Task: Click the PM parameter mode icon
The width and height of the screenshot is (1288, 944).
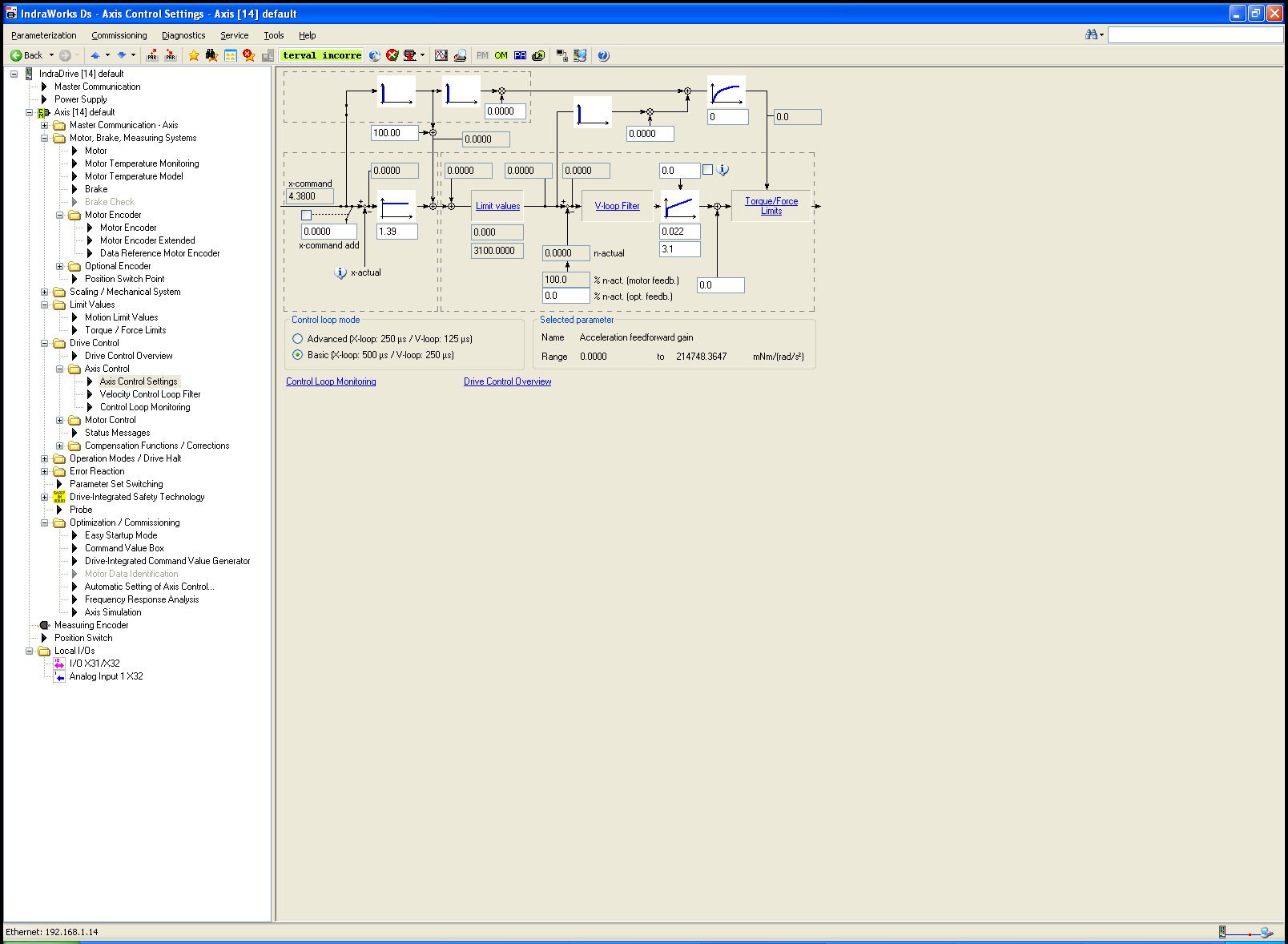Action: 482,55
